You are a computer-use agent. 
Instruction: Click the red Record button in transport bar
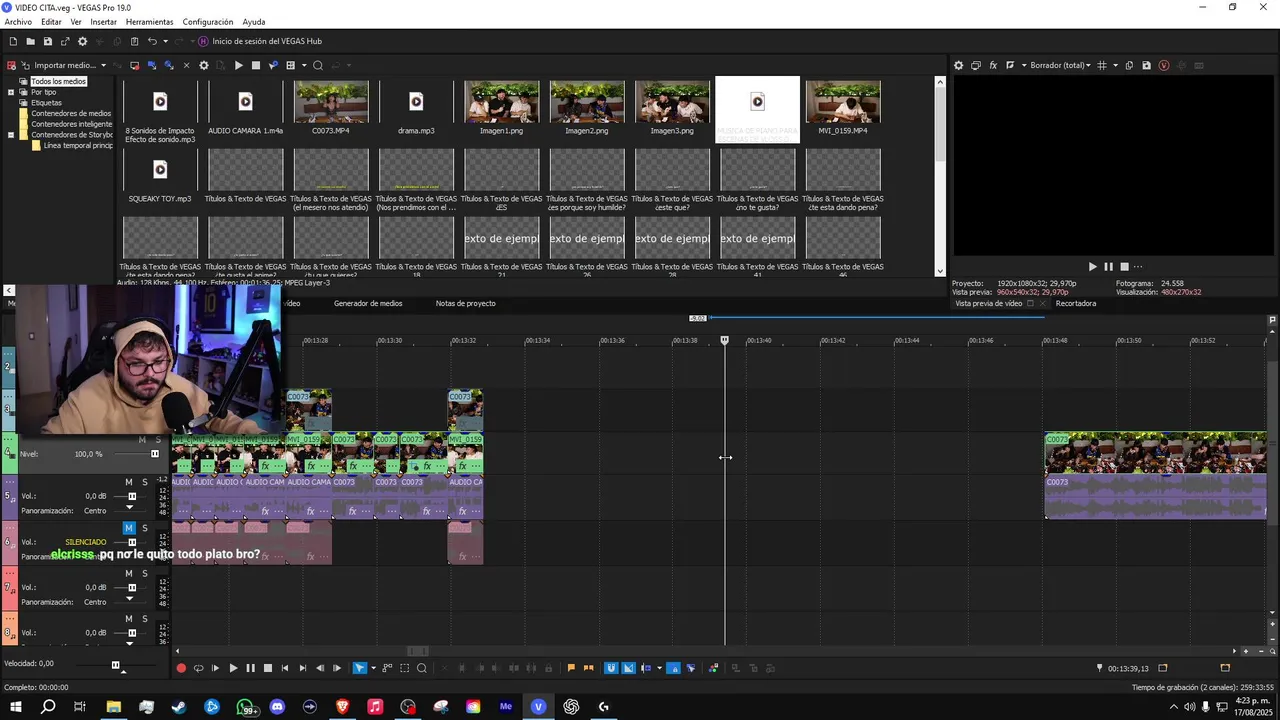(181, 668)
